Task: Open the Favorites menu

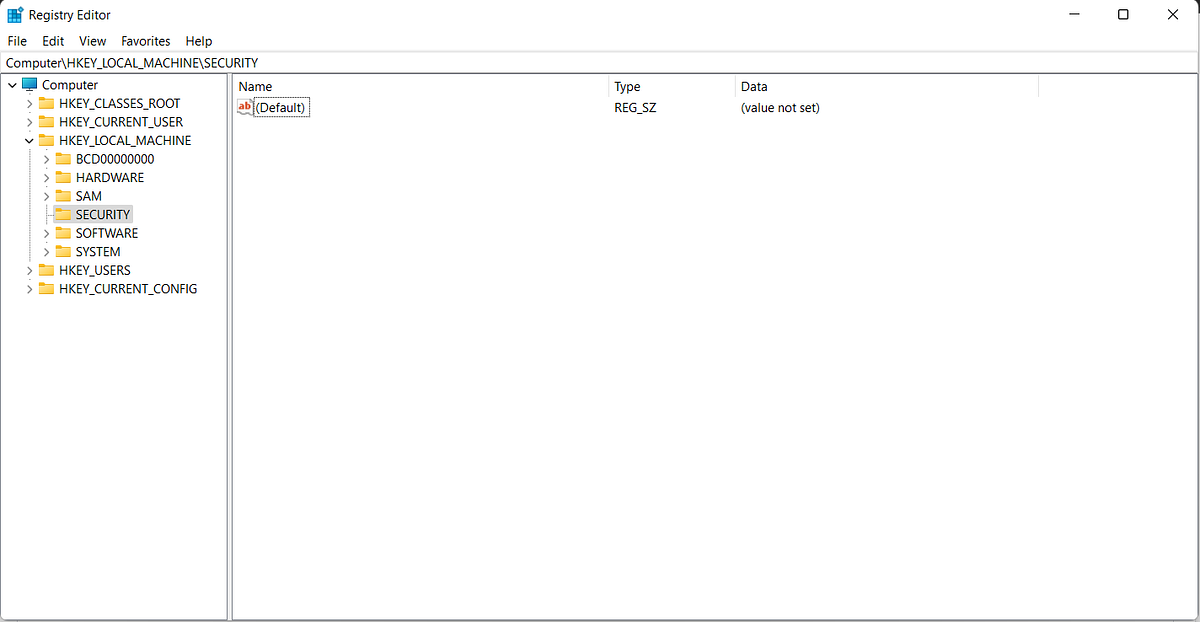Action: pos(145,41)
